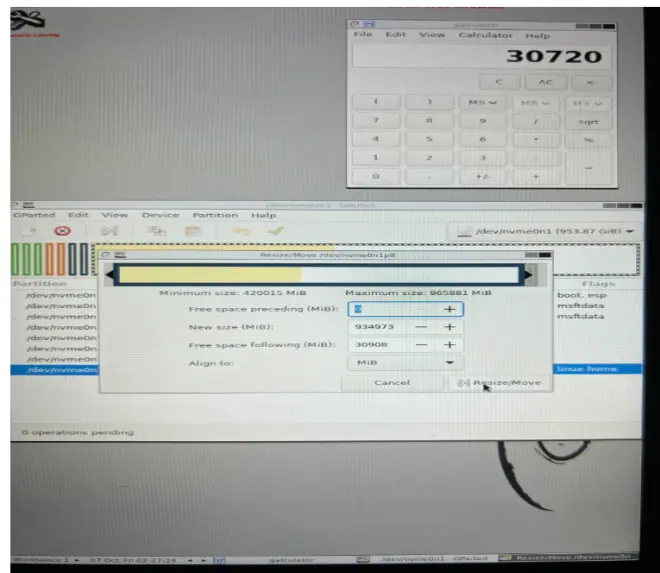Open the File menu in the galculator window
Image resolution: width=660 pixels, height=573 pixels.
coord(363,34)
